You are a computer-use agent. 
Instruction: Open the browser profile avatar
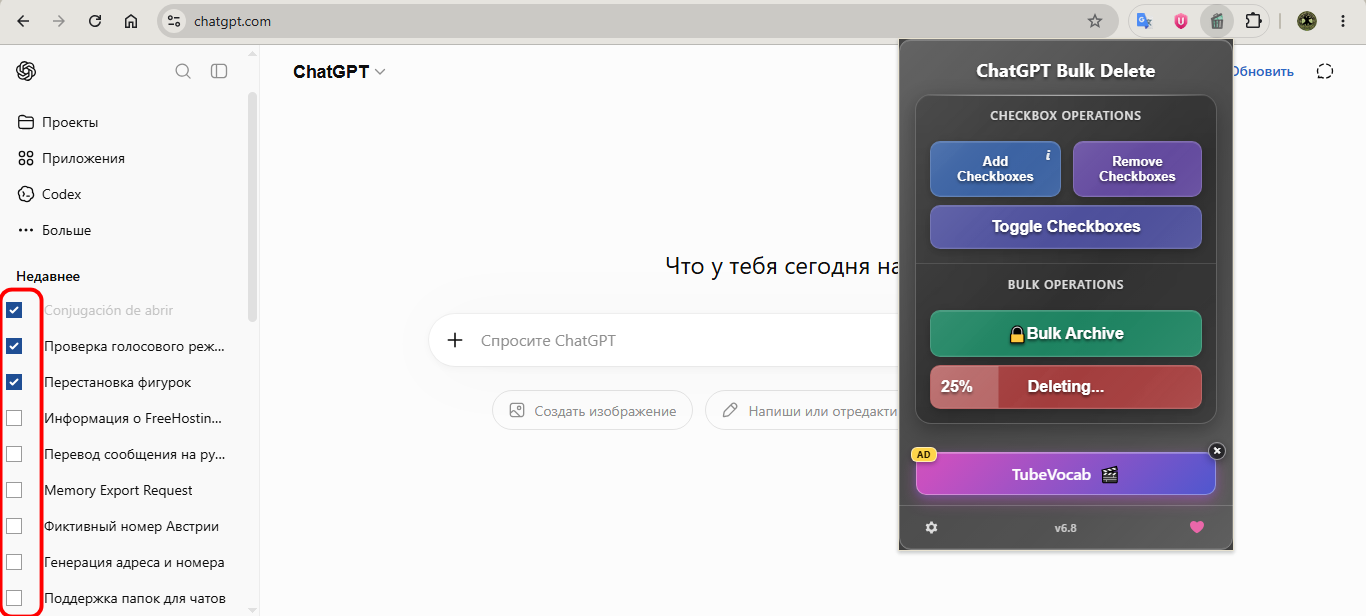coord(1307,21)
